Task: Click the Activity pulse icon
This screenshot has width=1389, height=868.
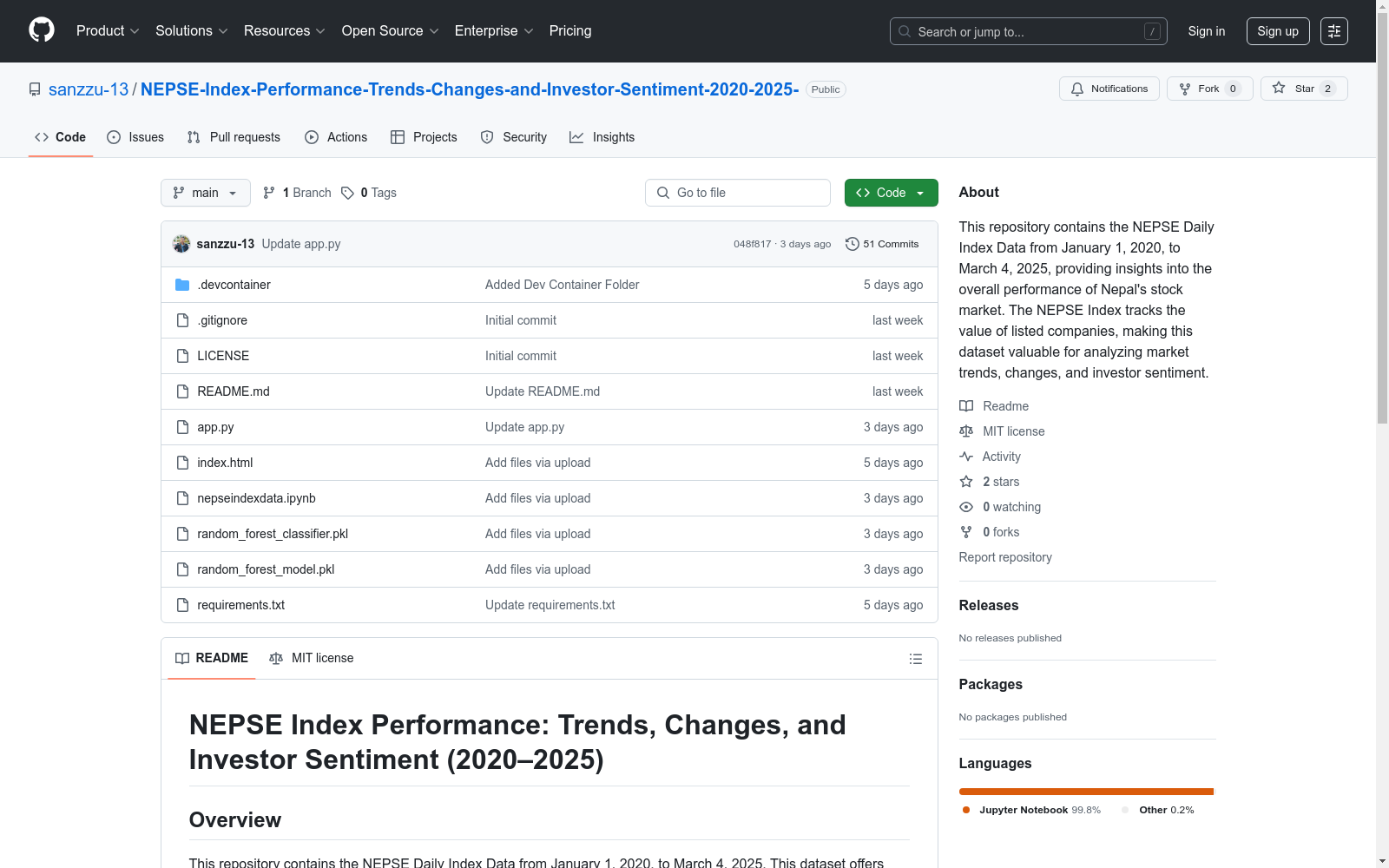Action: (966, 457)
